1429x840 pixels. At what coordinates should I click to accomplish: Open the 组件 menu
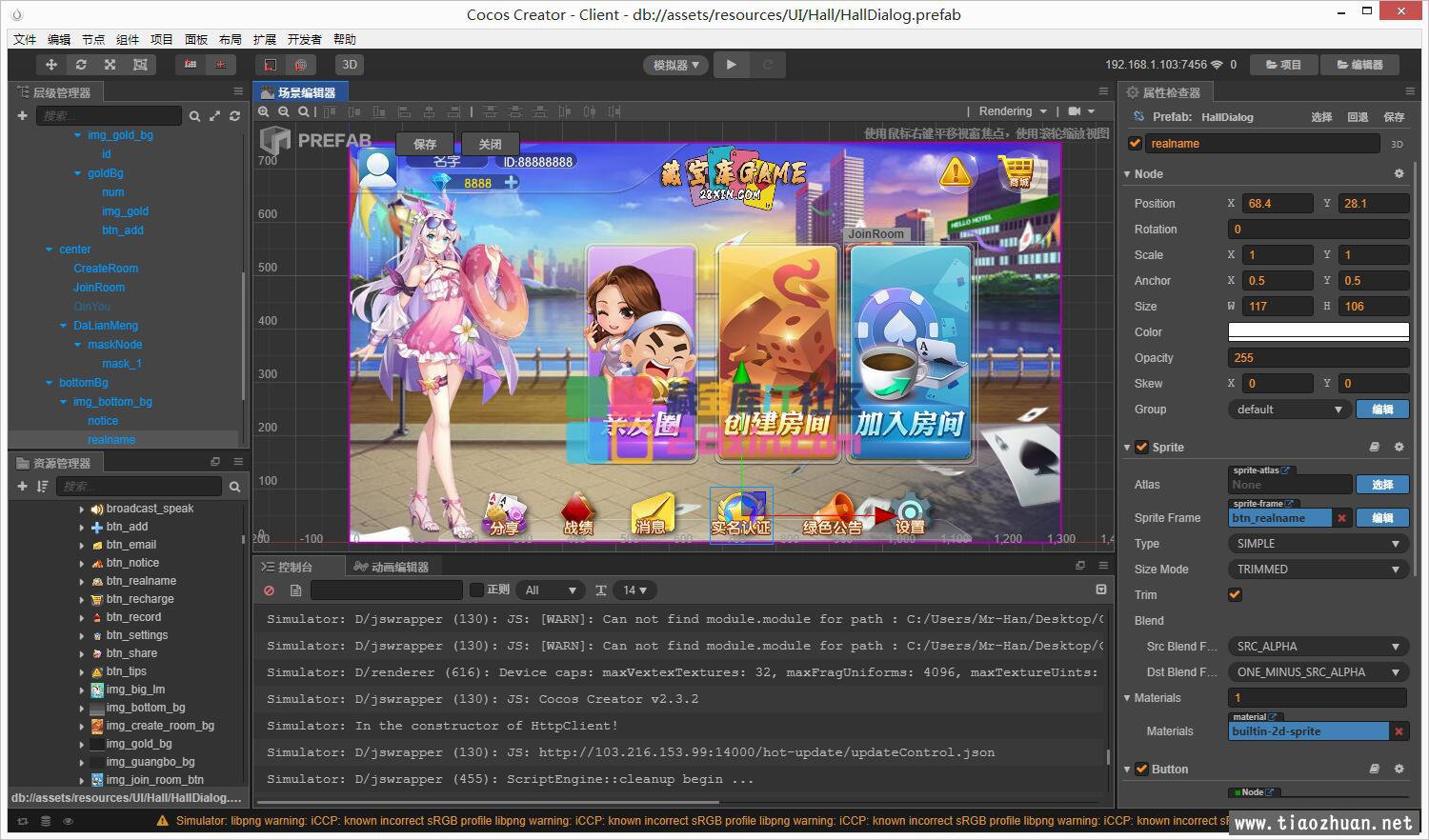click(128, 39)
